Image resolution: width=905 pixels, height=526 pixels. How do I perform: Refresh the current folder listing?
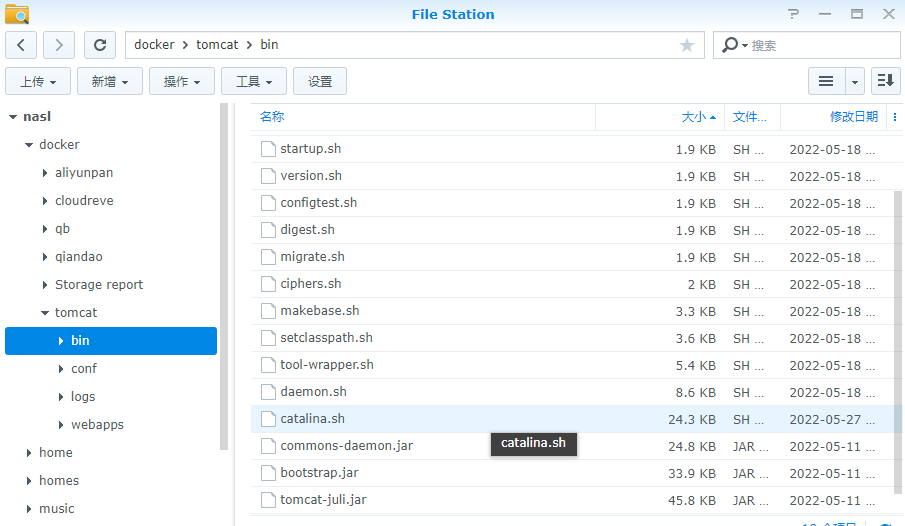[100, 45]
